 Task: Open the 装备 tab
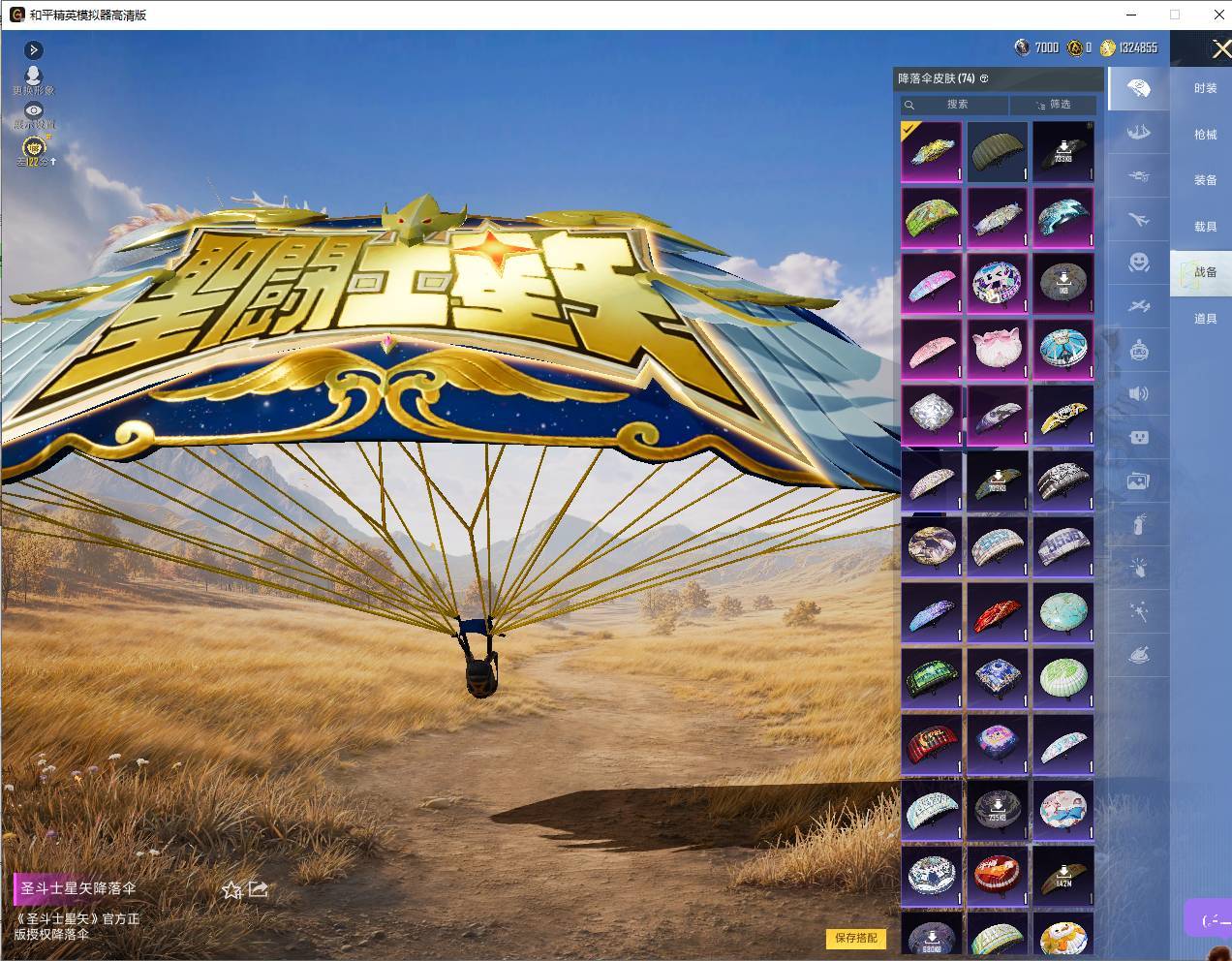point(1205,180)
